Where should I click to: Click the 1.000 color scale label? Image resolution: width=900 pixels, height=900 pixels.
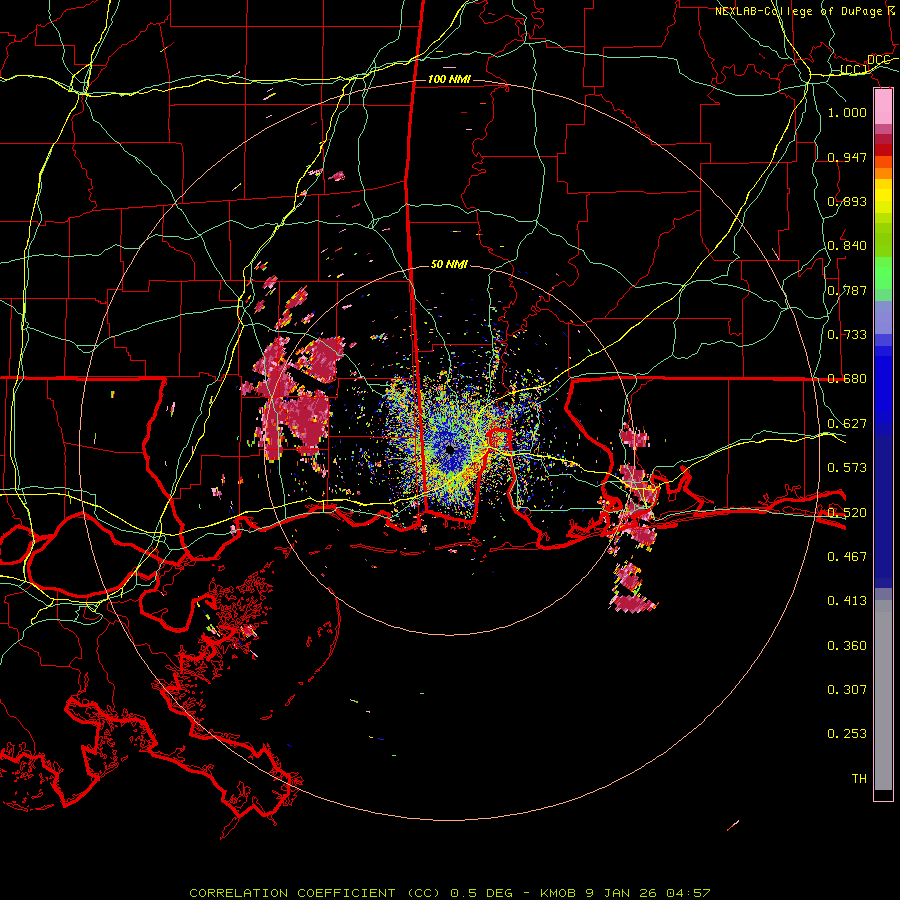tap(847, 112)
